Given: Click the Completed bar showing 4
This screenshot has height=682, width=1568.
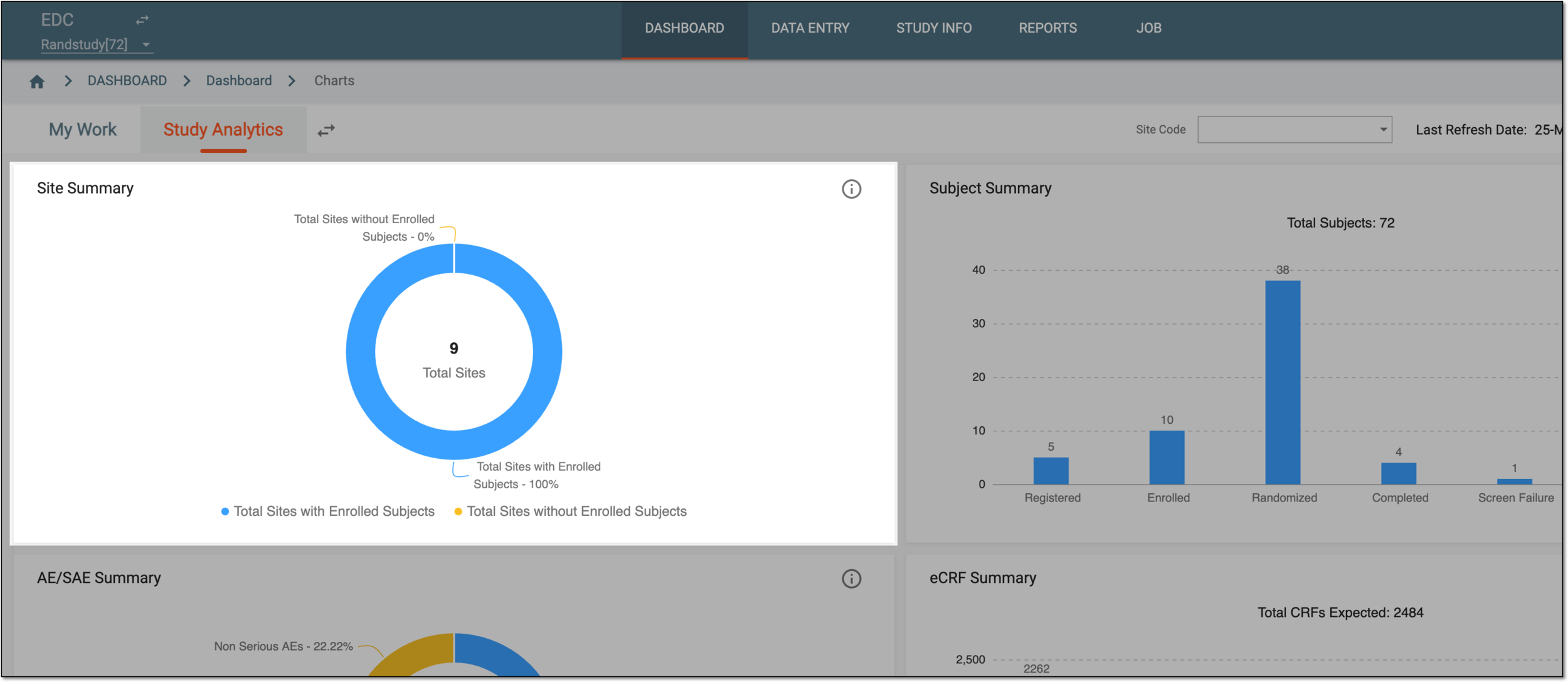Looking at the screenshot, I should 1399,474.
